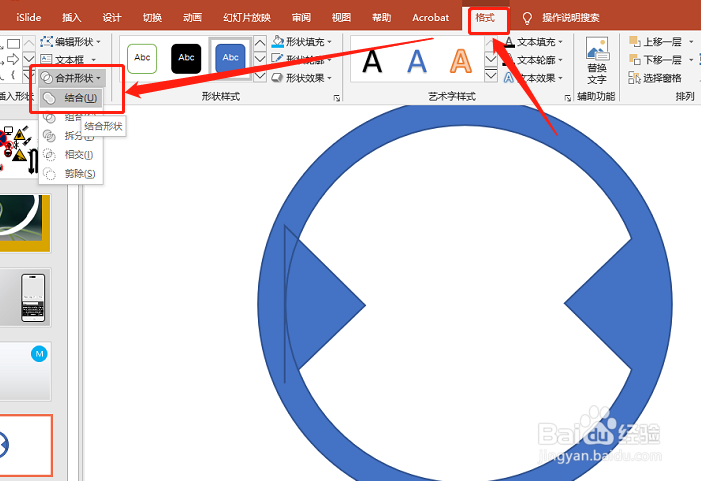Open the 合并形状 dropdown
Viewport: 701px width, 481px height.
coord(72,78)
